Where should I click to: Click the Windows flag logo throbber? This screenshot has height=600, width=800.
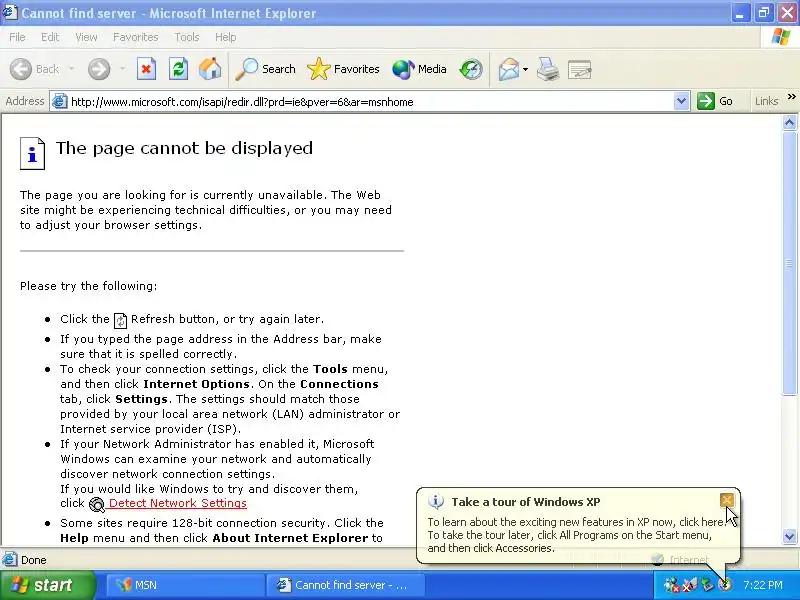point(781,37)
